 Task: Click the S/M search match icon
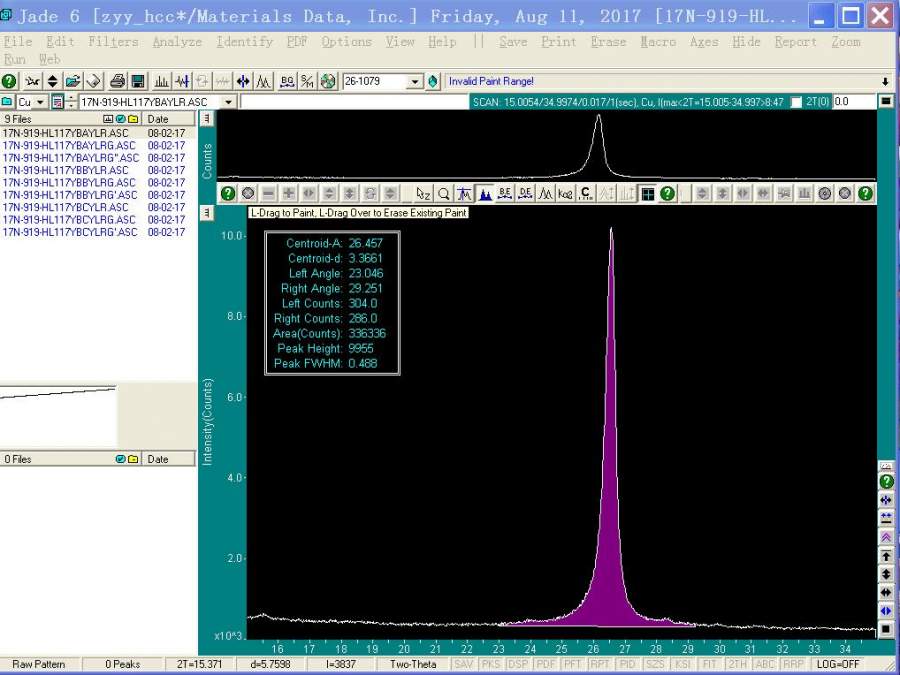[x=307, y=81]
